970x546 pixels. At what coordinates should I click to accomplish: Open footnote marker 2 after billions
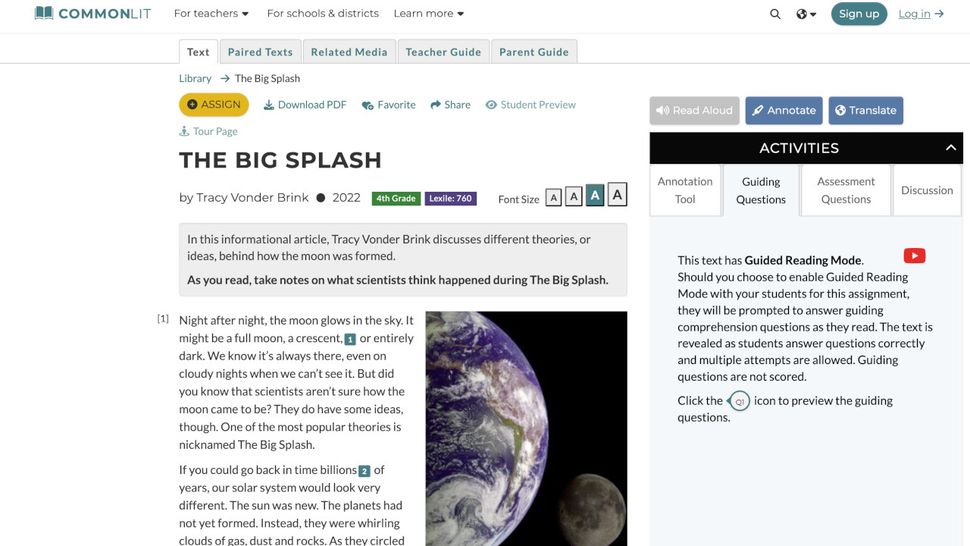point(364,471)
